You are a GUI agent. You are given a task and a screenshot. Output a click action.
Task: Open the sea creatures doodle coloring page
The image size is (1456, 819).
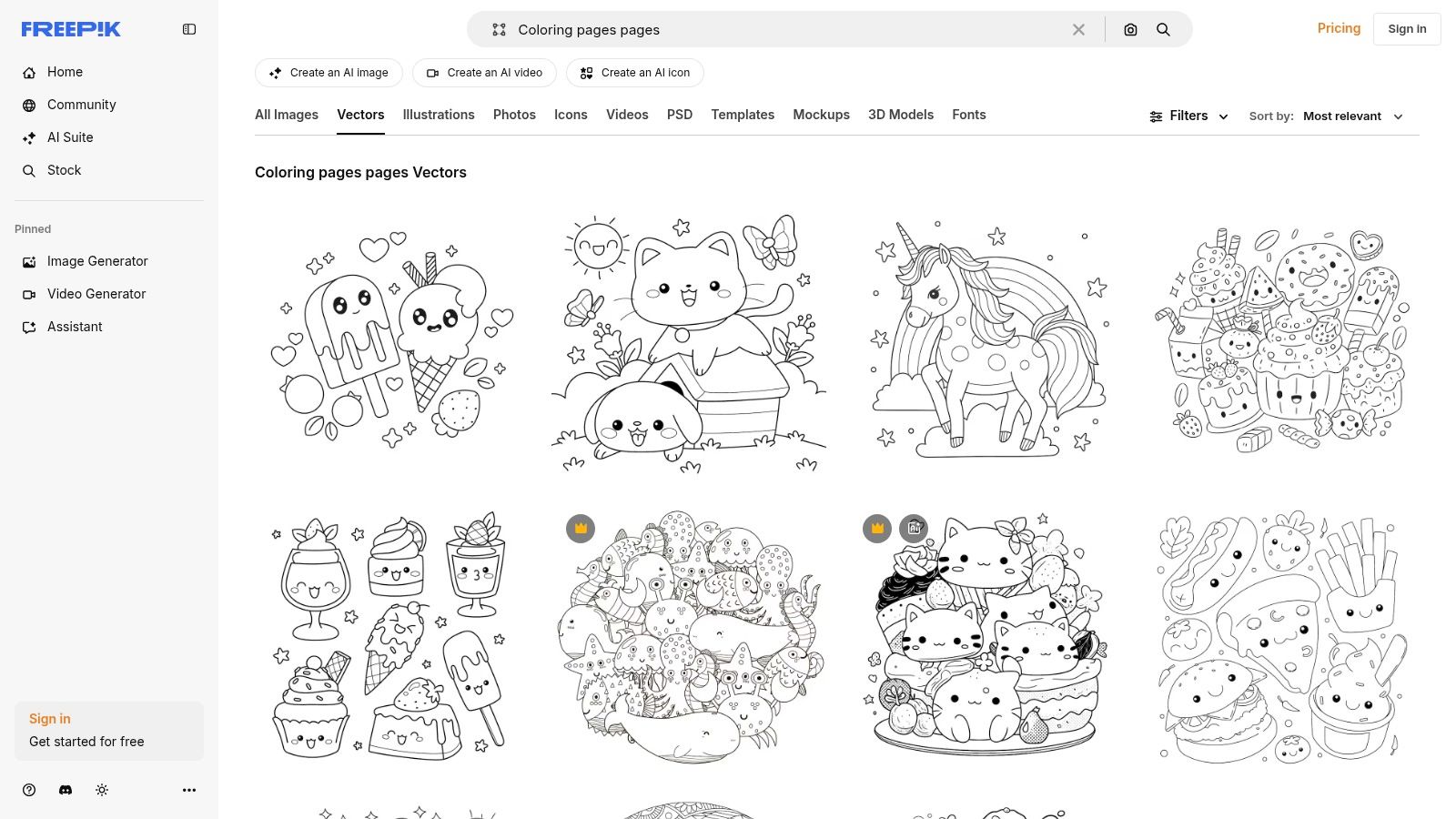pyautogui.click(x=689, y=636)
